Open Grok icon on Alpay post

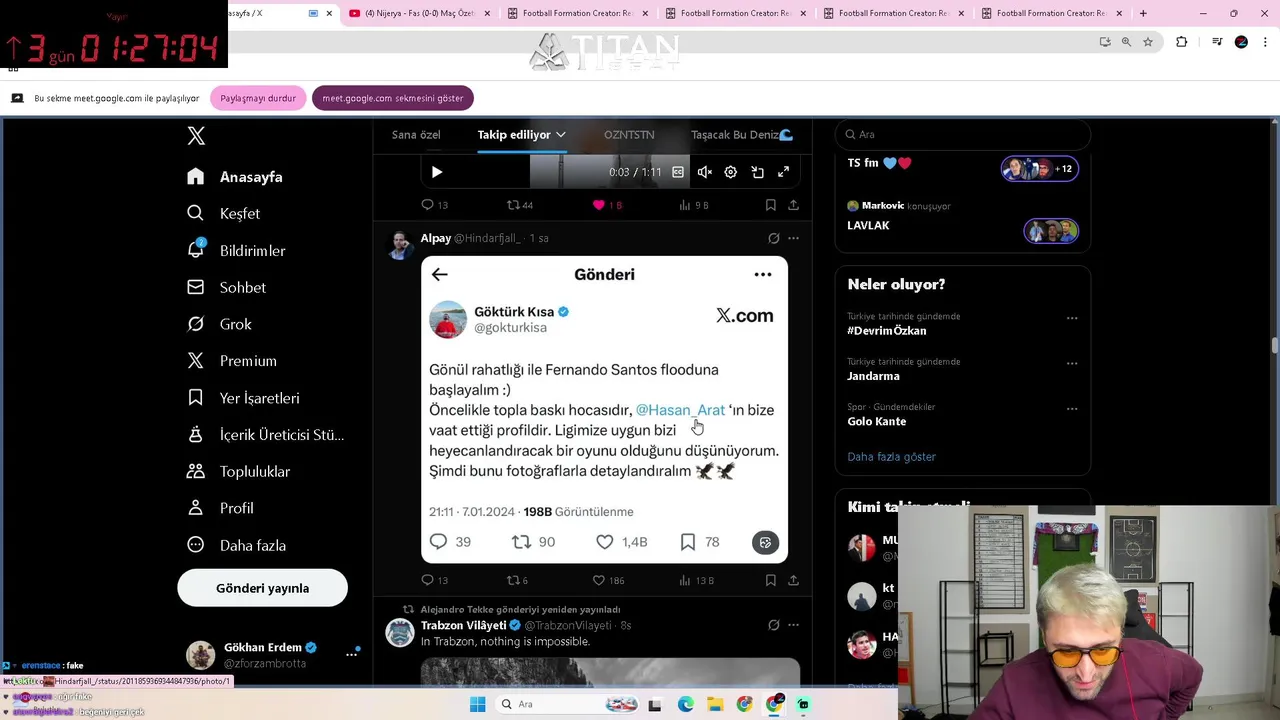pyautogui.click(x=773, y=238)
